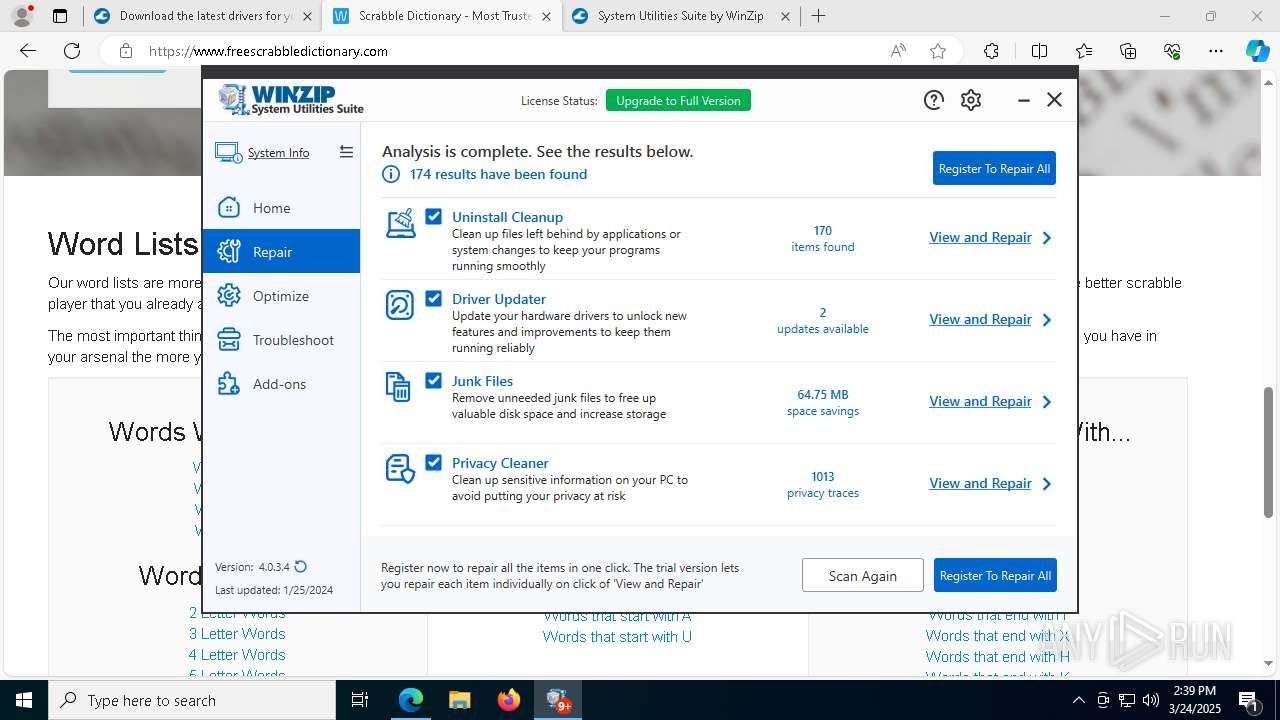Open Words that start with U link
1280x720 pixels.
[617, 637]
